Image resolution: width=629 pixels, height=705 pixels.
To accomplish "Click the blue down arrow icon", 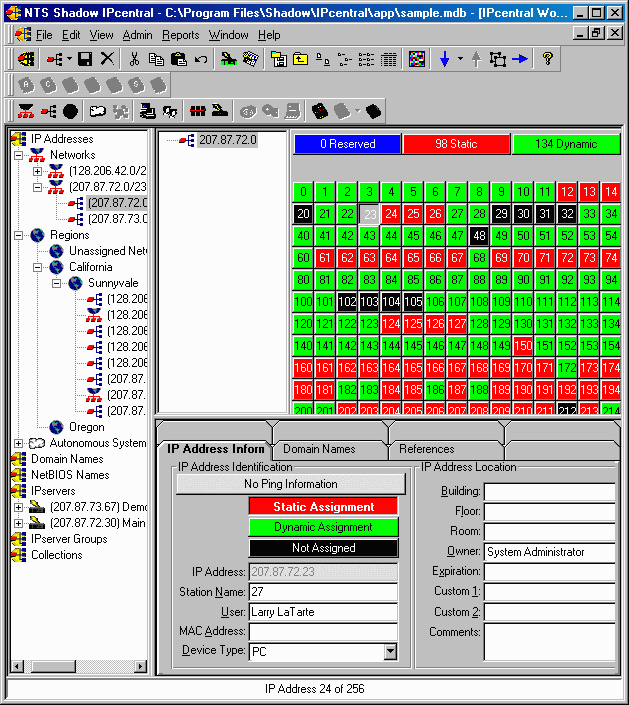I will [x=444, y=59].
